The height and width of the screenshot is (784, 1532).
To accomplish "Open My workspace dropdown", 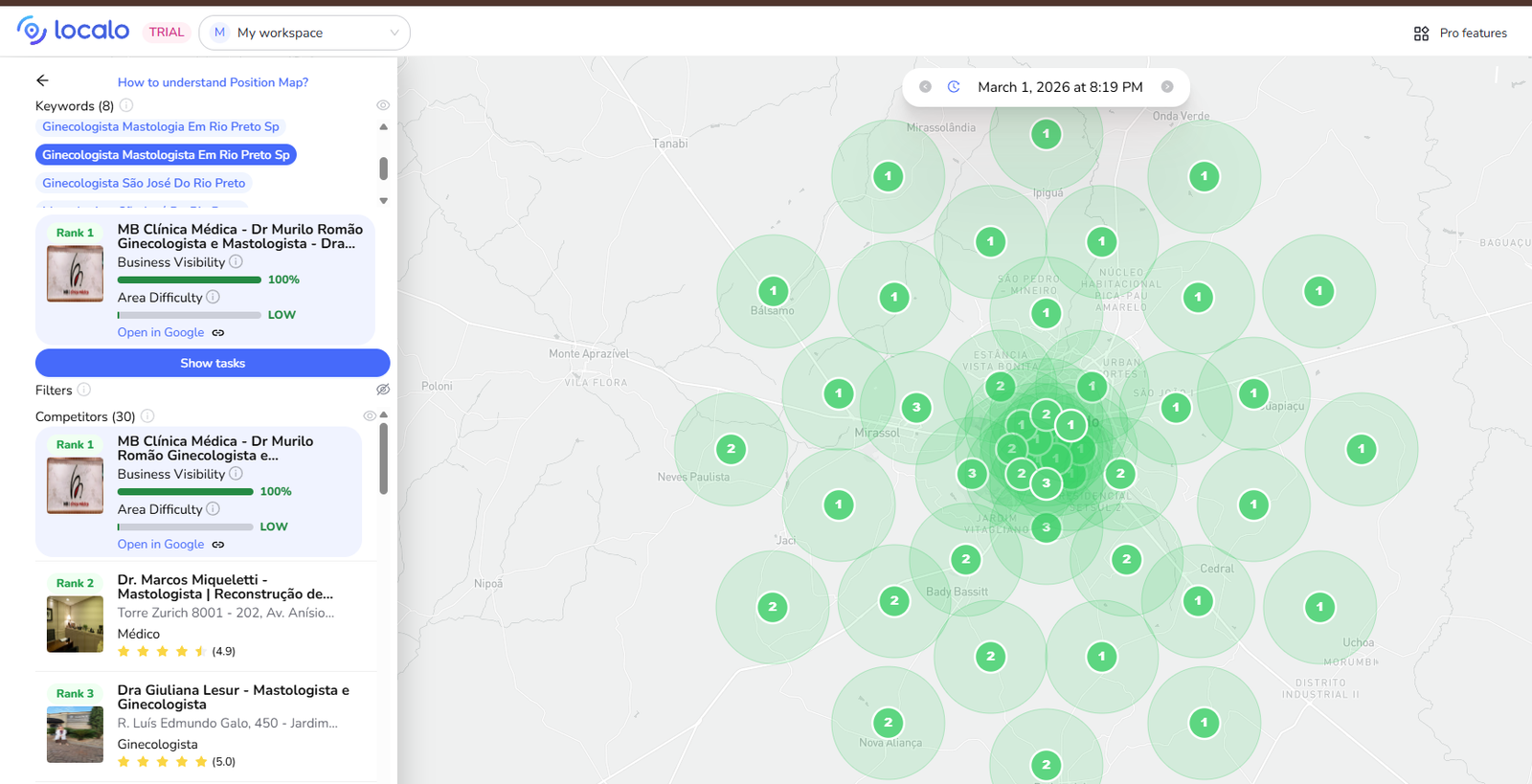I will coord(304,33).
